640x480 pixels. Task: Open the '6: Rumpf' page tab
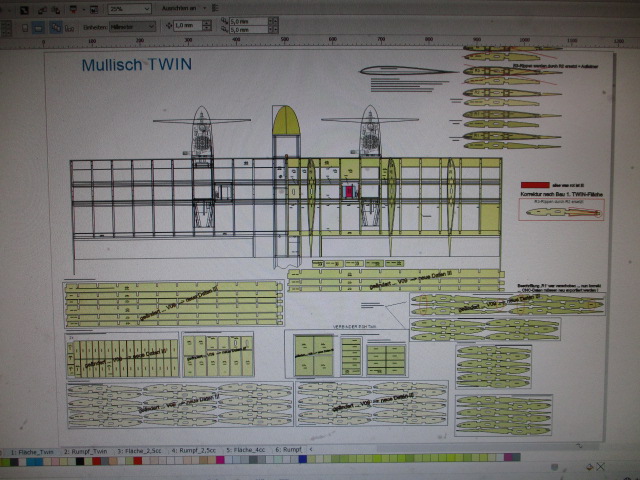click(x=289, y=451)
